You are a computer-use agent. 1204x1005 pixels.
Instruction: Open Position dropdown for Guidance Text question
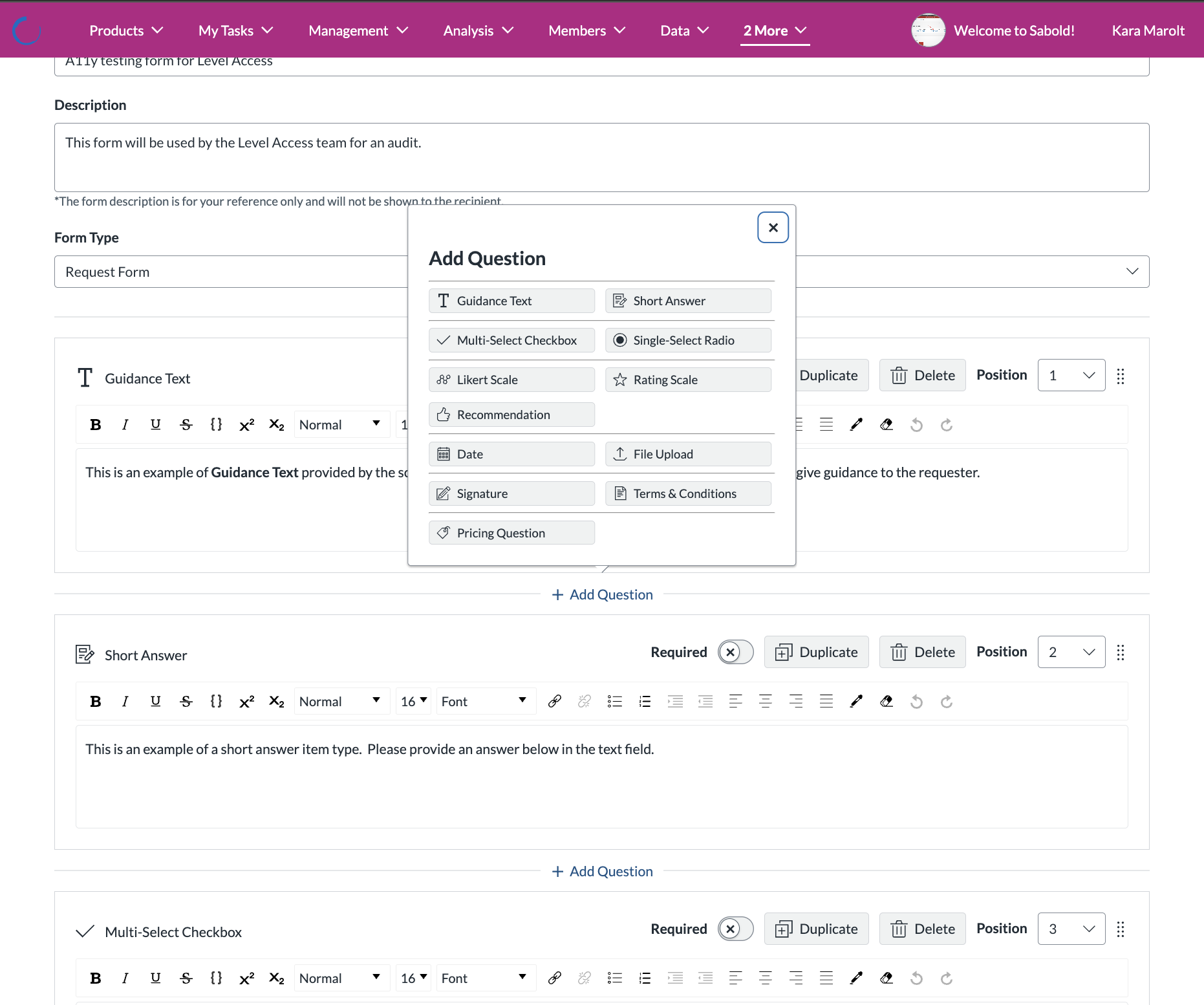[x=1071, y=375]
